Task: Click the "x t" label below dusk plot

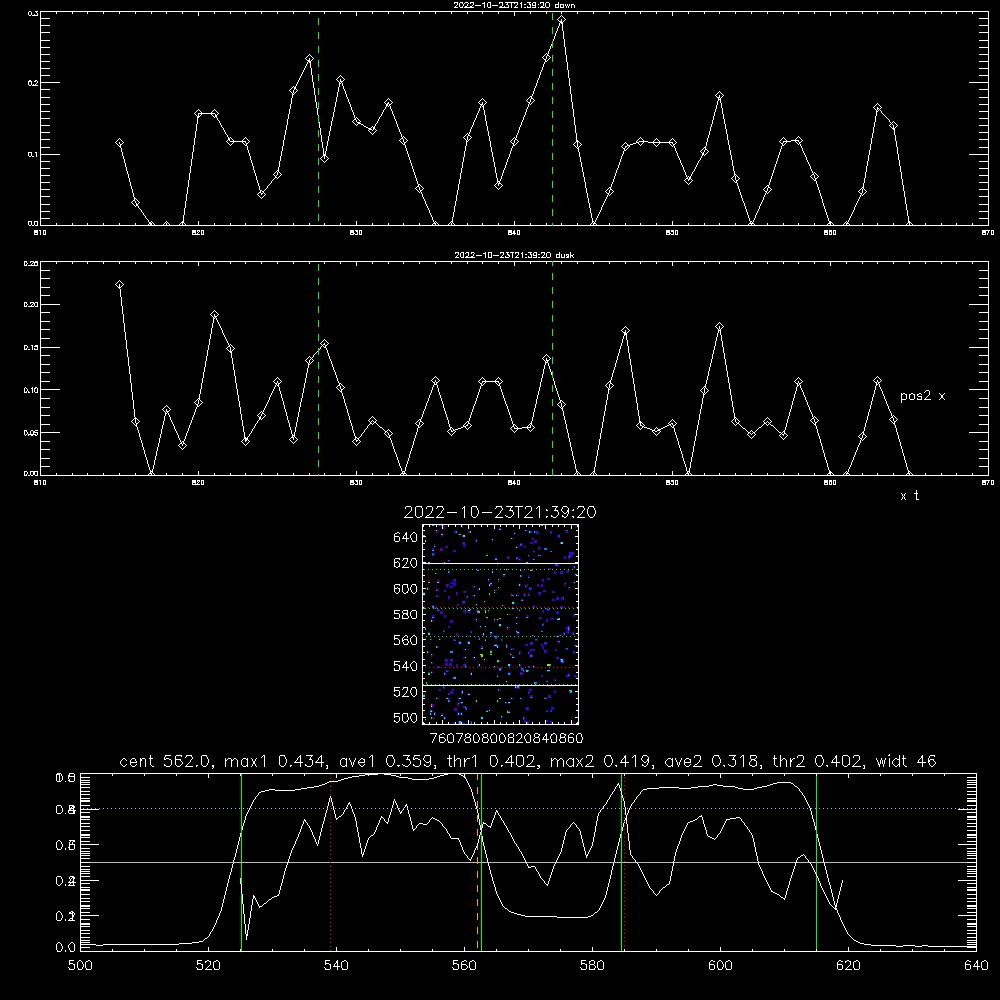Action: (909, 496)
